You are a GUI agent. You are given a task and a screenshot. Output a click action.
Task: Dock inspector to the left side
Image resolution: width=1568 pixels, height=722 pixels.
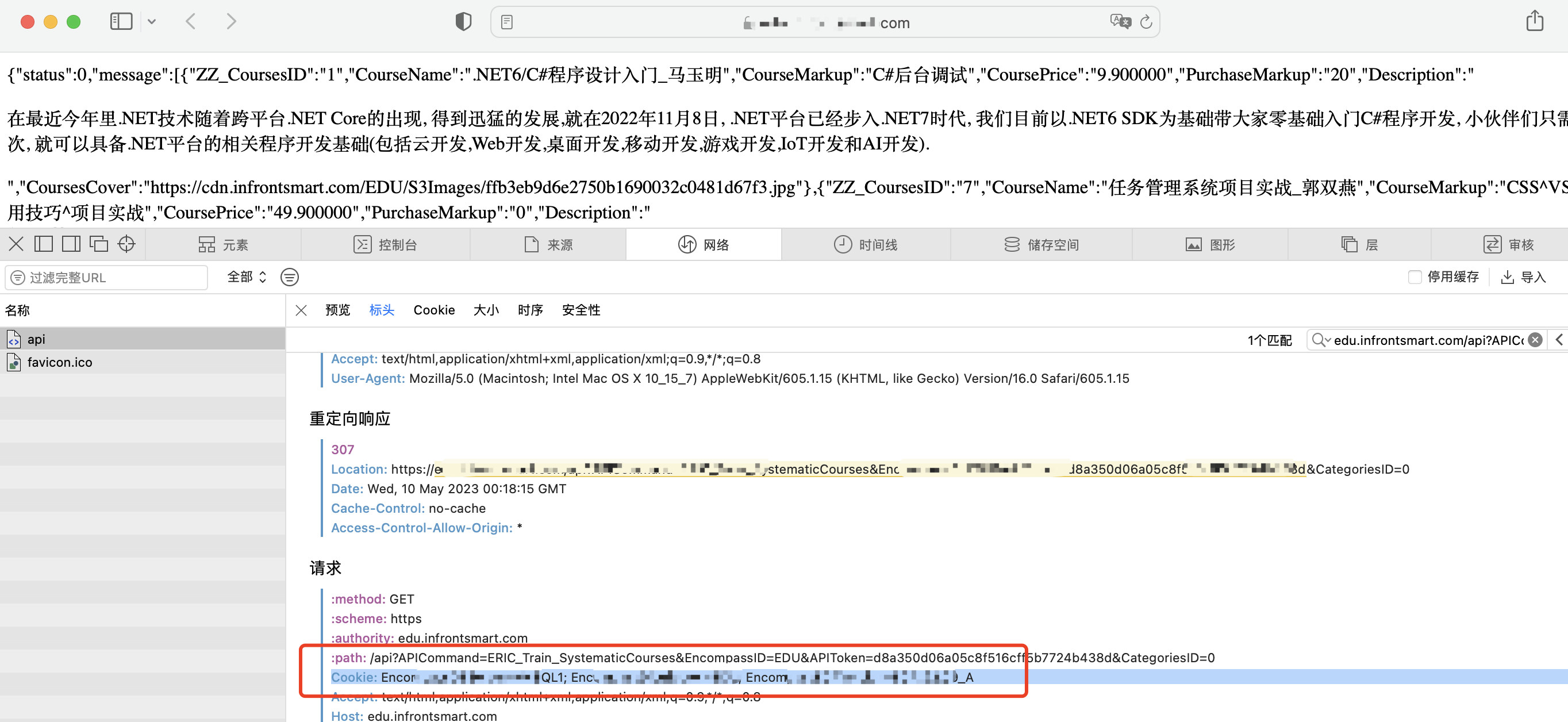(x=44, y=244)
